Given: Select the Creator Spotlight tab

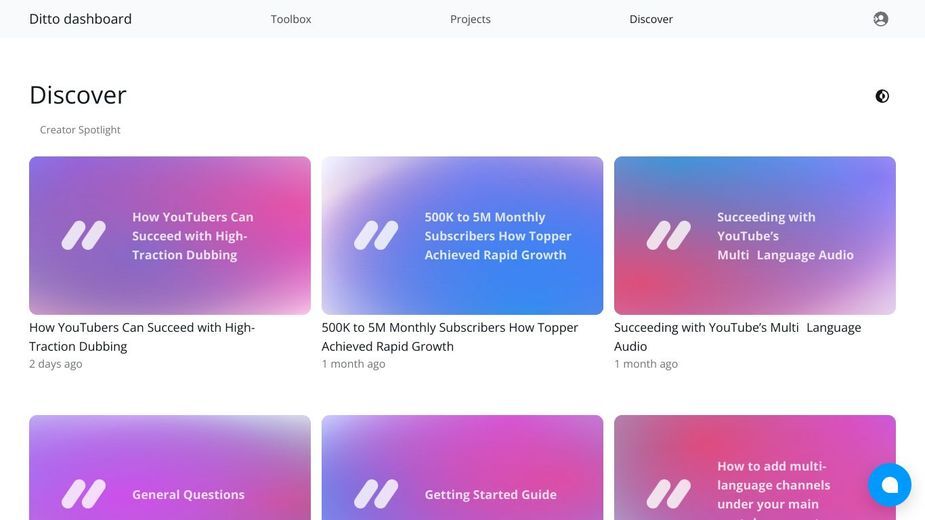Looking at the screenshot, I should [80, 130].
